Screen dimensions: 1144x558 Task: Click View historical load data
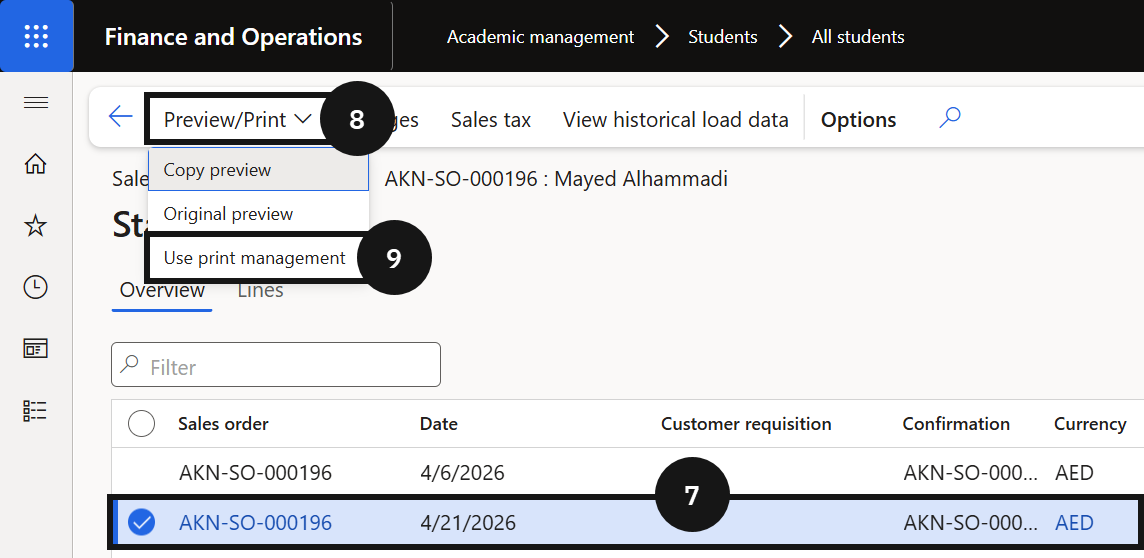click(676, 120)
